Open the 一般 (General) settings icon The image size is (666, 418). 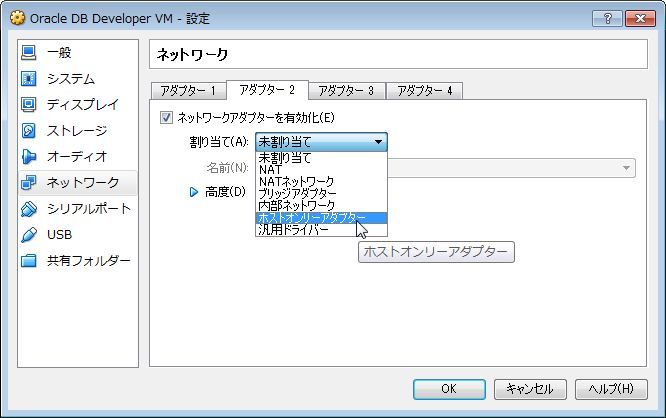[x=28, y=53]
